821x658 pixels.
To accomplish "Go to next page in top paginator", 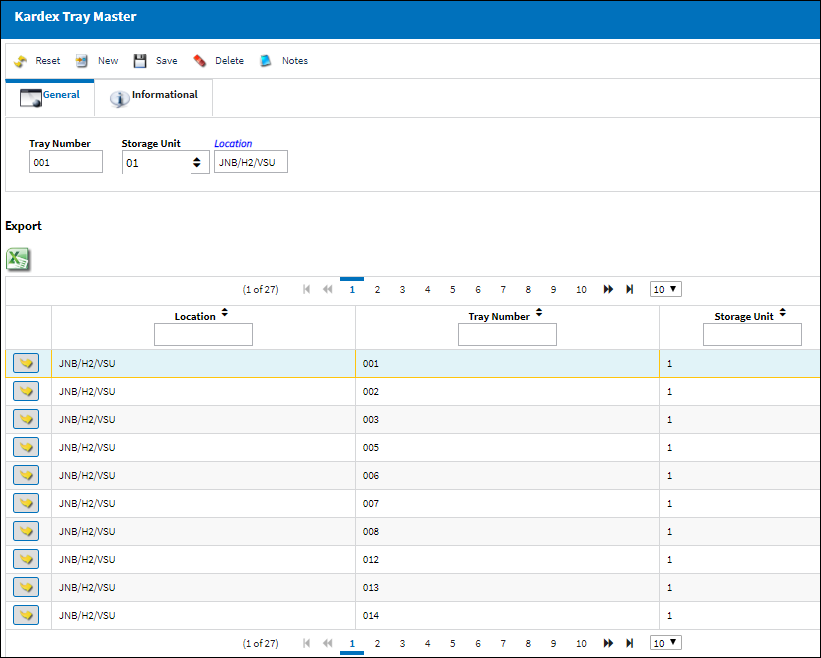I will pos(608,289).
